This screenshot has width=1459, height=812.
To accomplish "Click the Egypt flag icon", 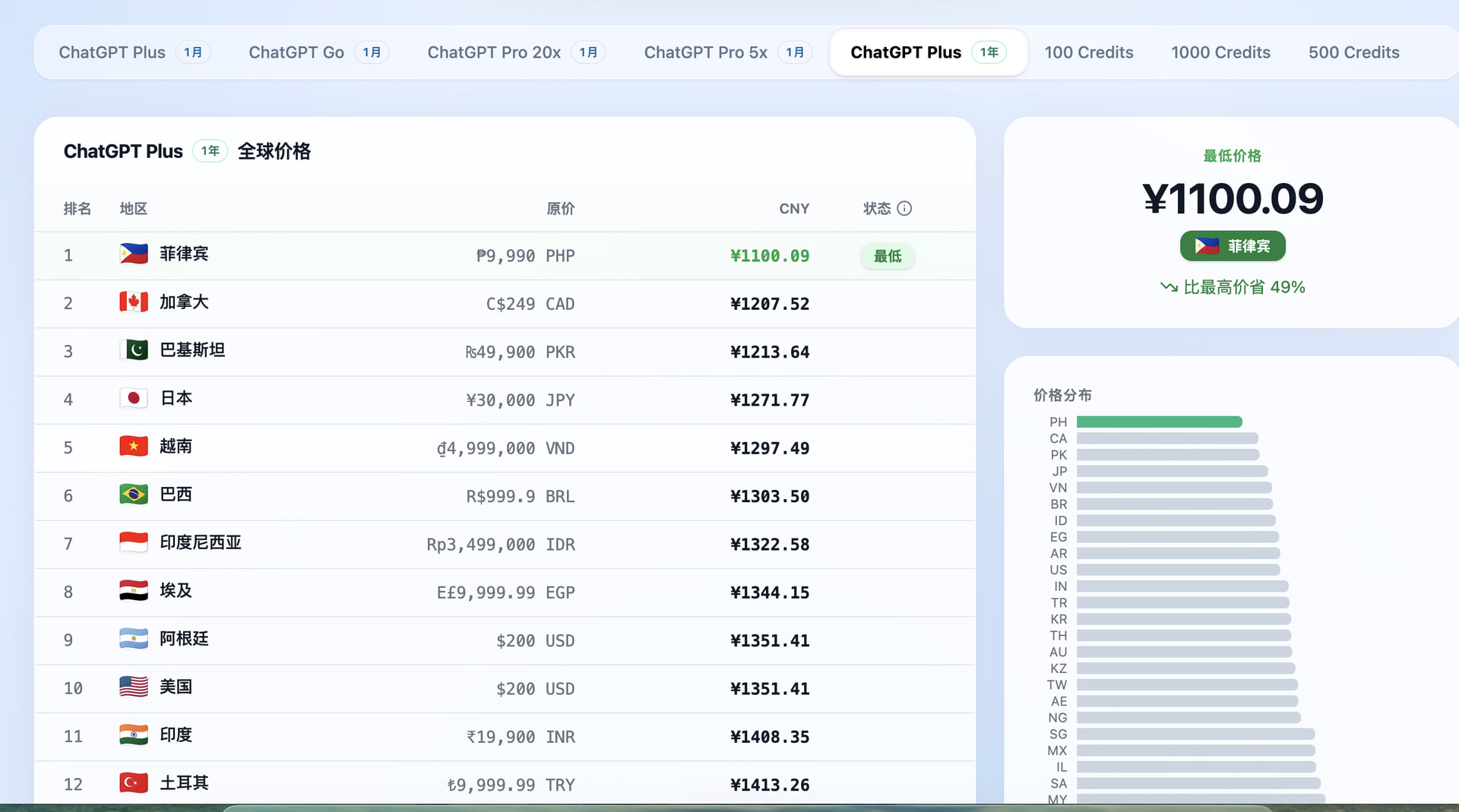I will tap(134, 590).
